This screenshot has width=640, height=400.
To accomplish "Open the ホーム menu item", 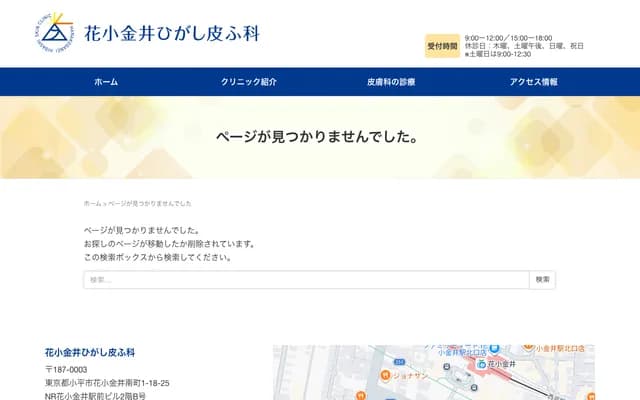I will (x=106, y=82).
